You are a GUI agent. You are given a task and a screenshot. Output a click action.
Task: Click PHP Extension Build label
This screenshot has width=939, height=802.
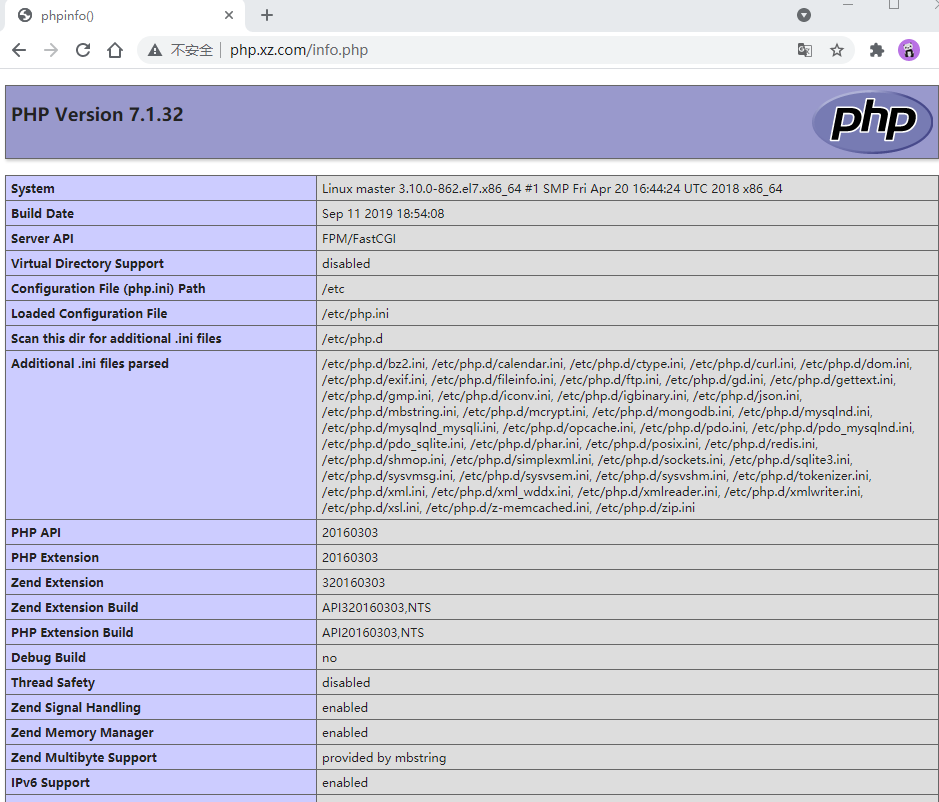(x=72, y=633)
